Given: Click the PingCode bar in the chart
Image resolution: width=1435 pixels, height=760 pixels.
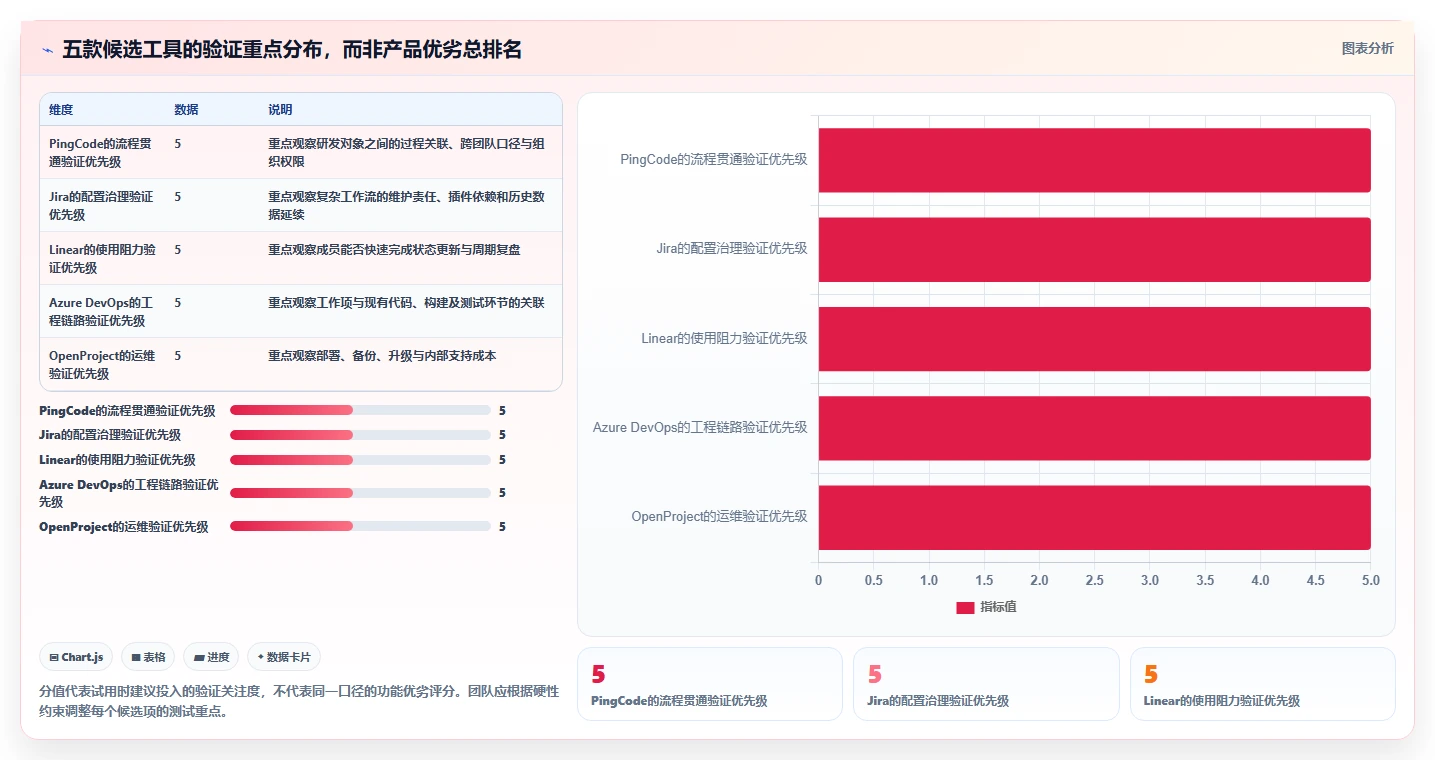Looking at the screenshot, I should click(x=1094, y=160).
